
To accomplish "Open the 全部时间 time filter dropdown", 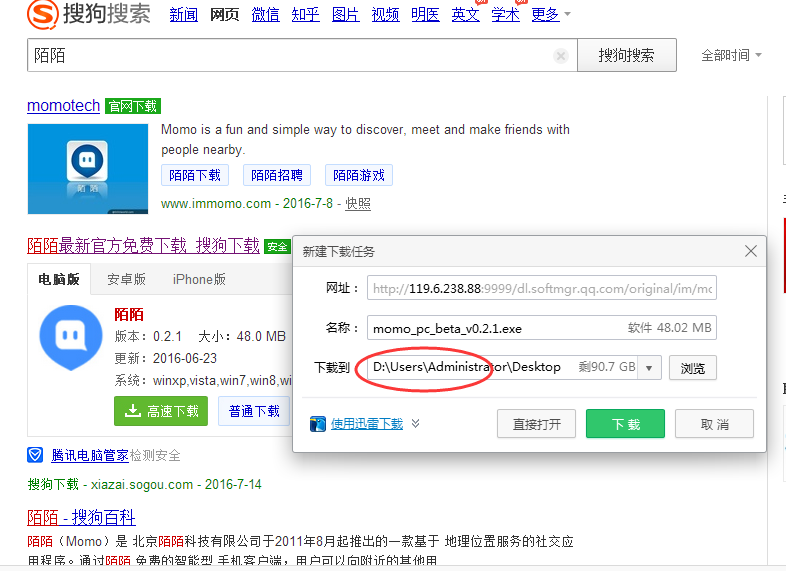I will [731, 55].
